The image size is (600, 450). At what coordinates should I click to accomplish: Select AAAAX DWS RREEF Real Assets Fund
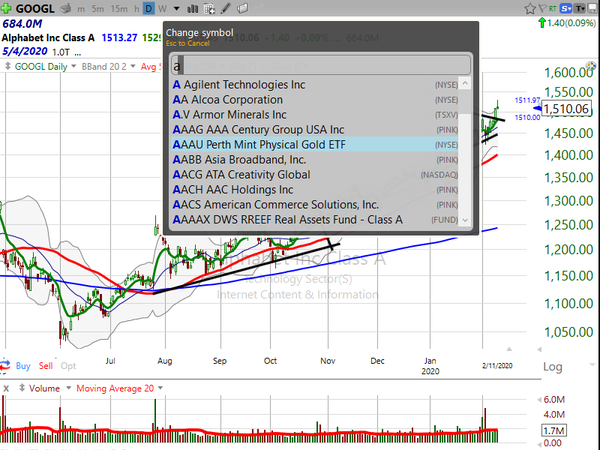315,220
